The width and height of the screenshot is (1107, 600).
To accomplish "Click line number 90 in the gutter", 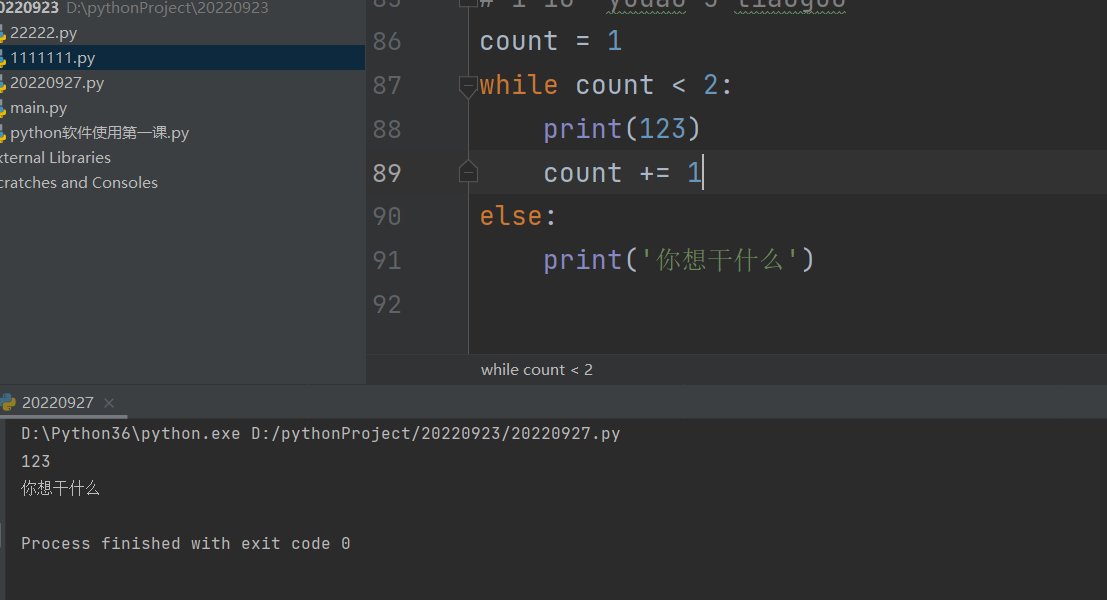I will [x=387, y=216].
